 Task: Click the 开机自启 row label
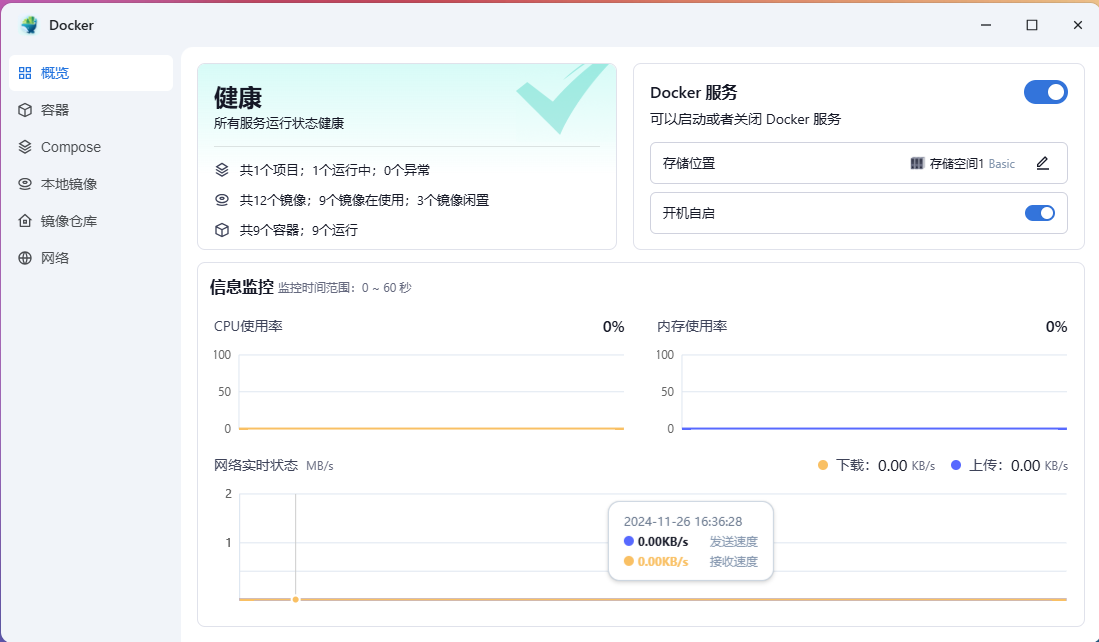coord(688,213)
